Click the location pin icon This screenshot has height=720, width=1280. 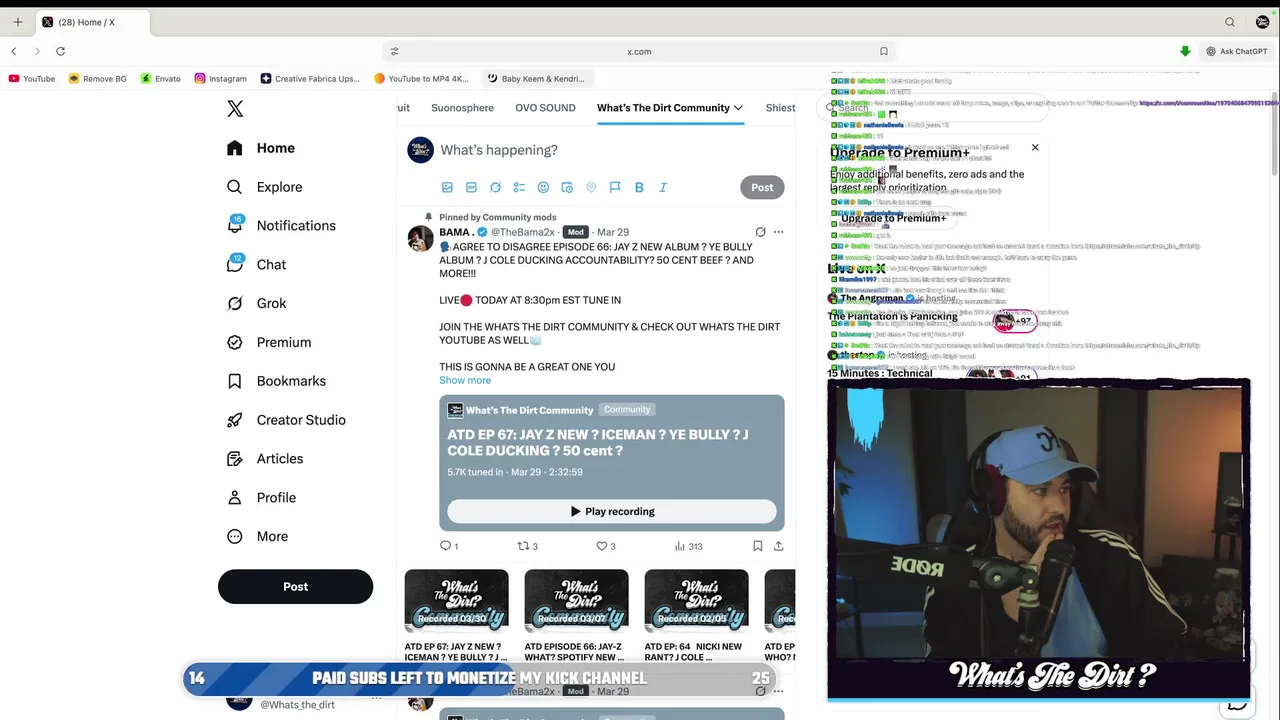tap(591, 187)
